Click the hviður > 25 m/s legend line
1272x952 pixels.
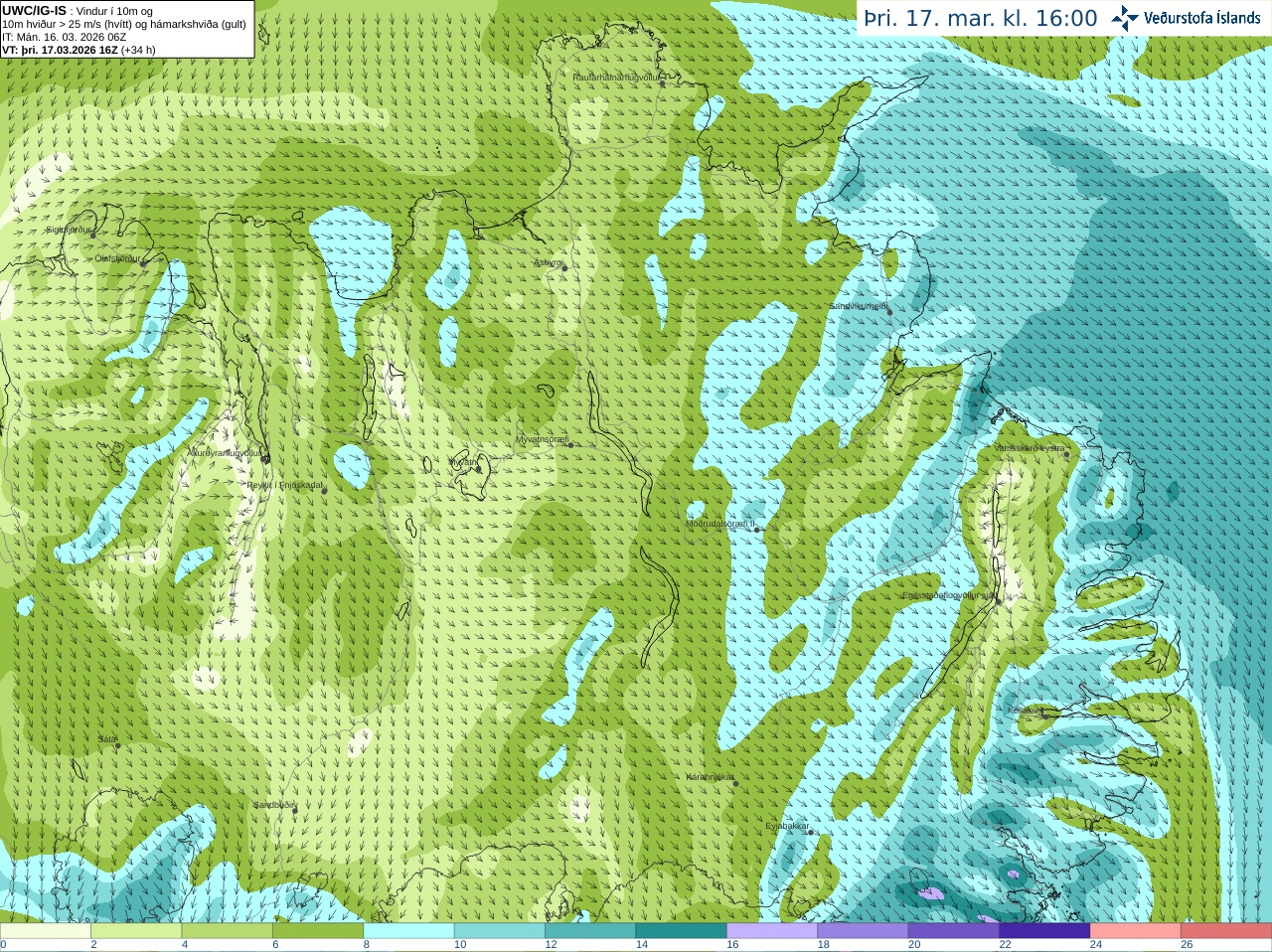click(124, 24)
